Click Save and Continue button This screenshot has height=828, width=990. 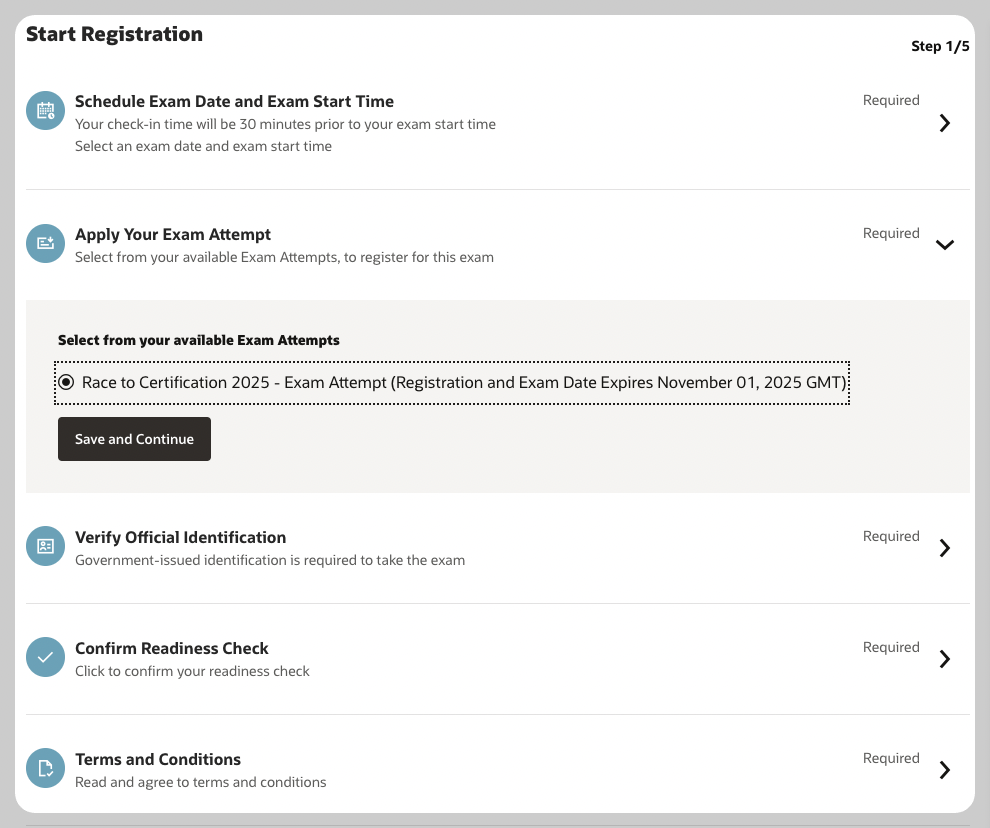134,439
